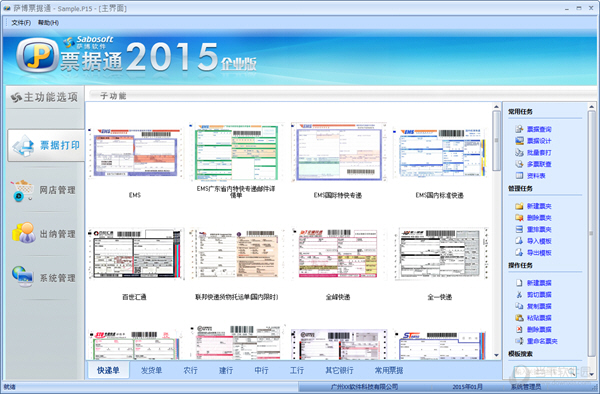Click the 操作任务 section header

coord(520,265)
